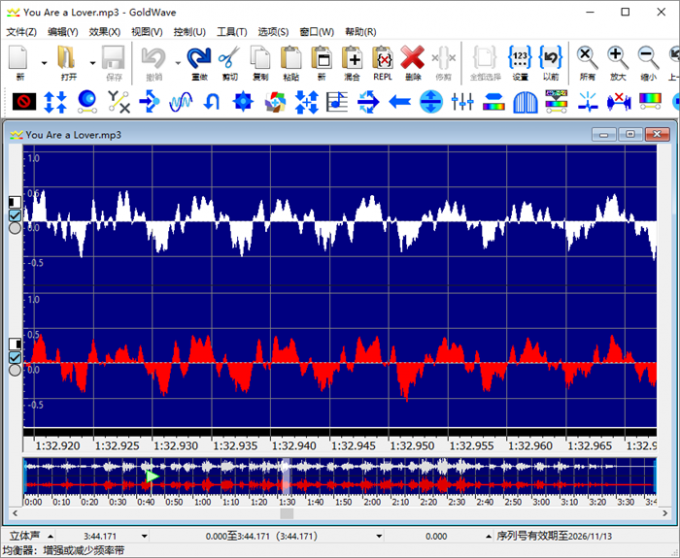
Task: Click the round button beside left channel
Action: pyautogui.click(x=15, y=228)
